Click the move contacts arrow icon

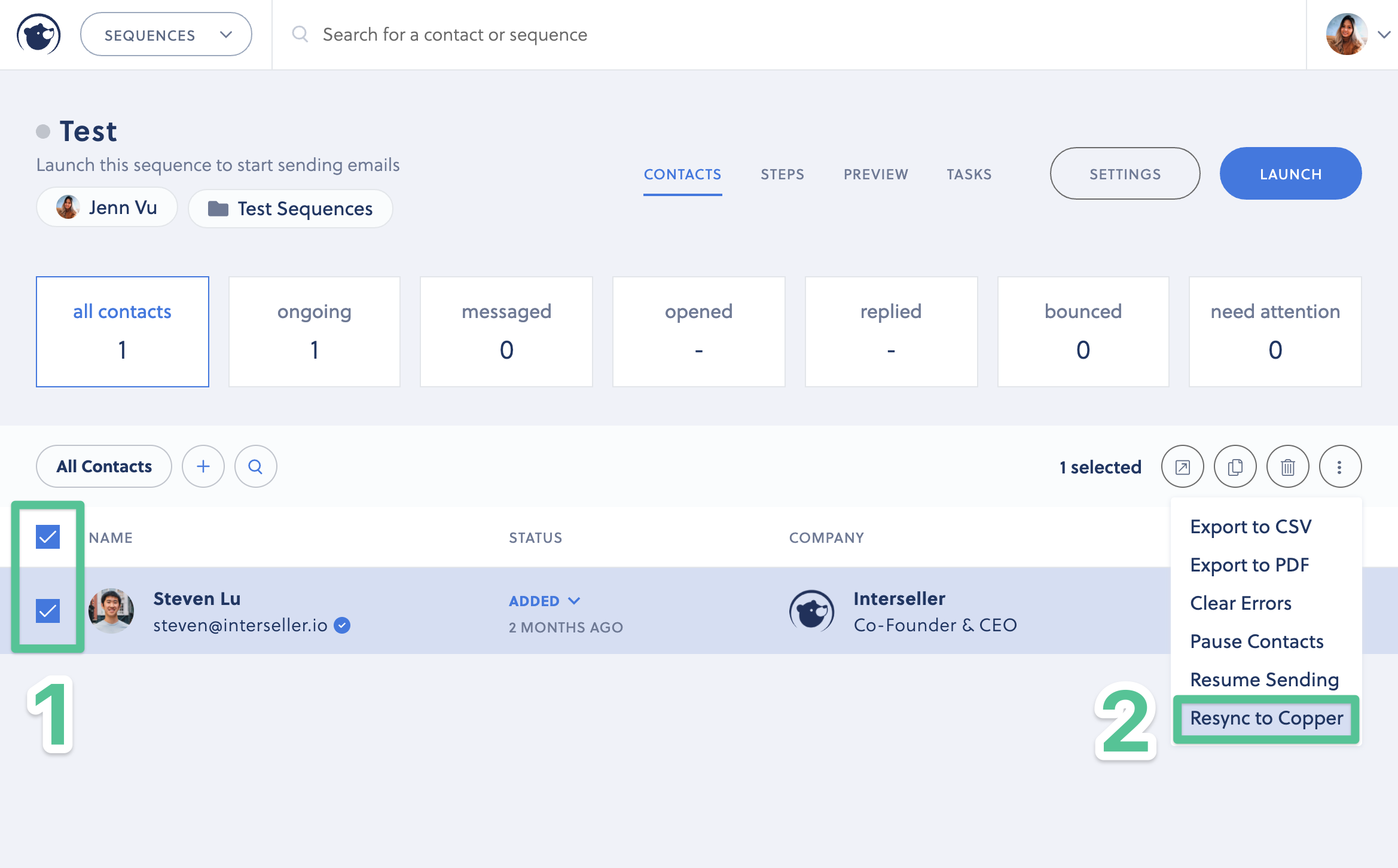click(x=1182, y=466)
